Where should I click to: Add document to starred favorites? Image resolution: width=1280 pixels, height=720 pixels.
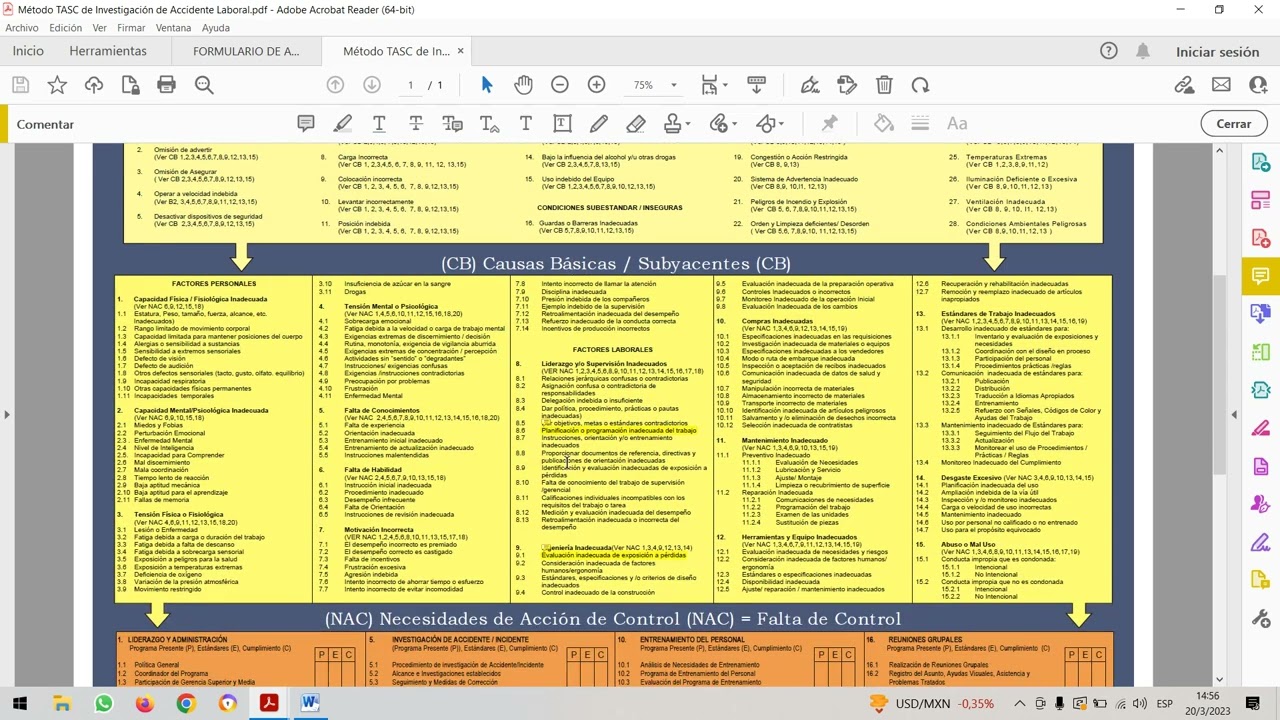click(57, 85)
